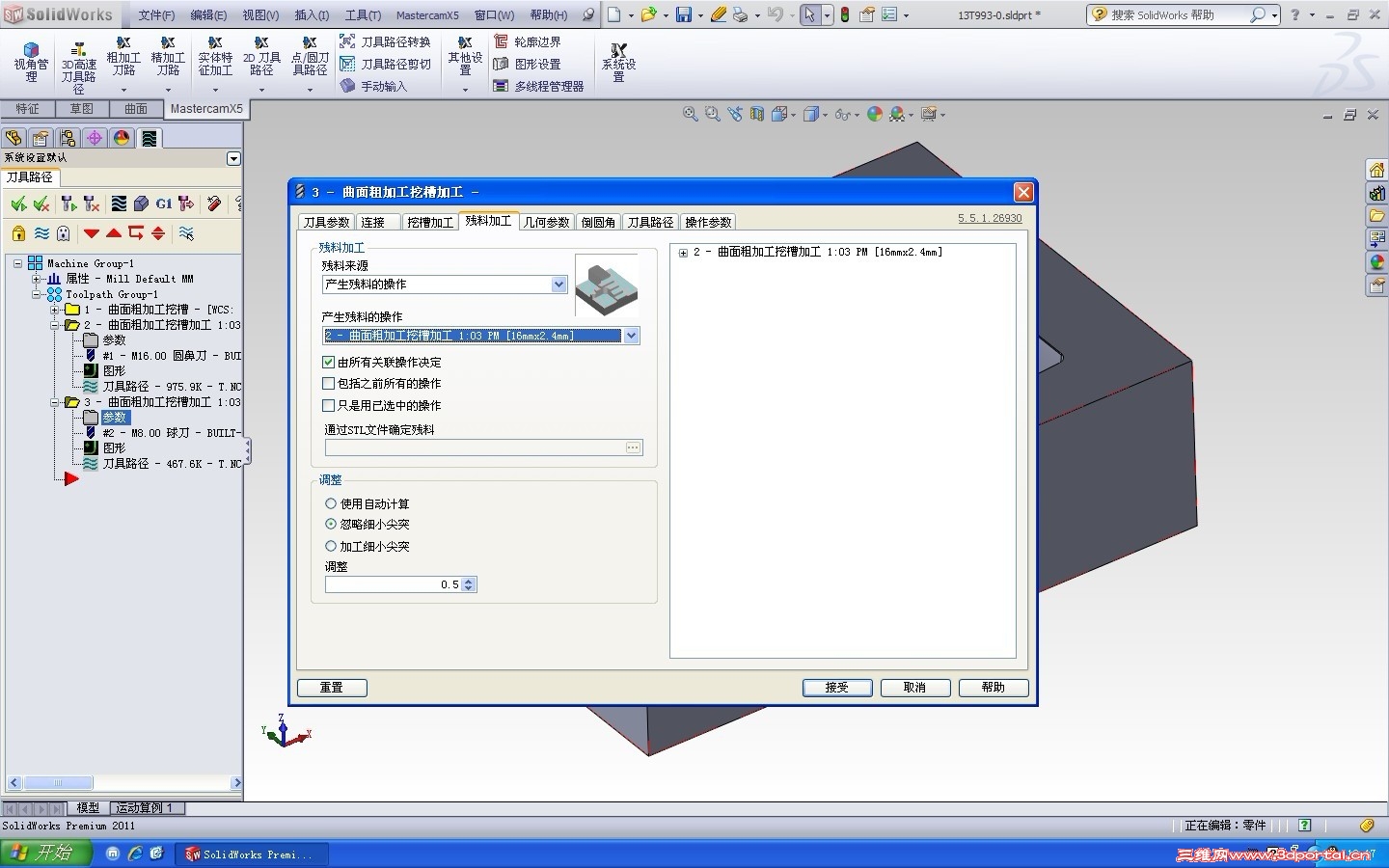Viewport: 1389px width, 868px height.
Task: Select the 使用自动计算 radio option
Action: click(x=331, y=503)
